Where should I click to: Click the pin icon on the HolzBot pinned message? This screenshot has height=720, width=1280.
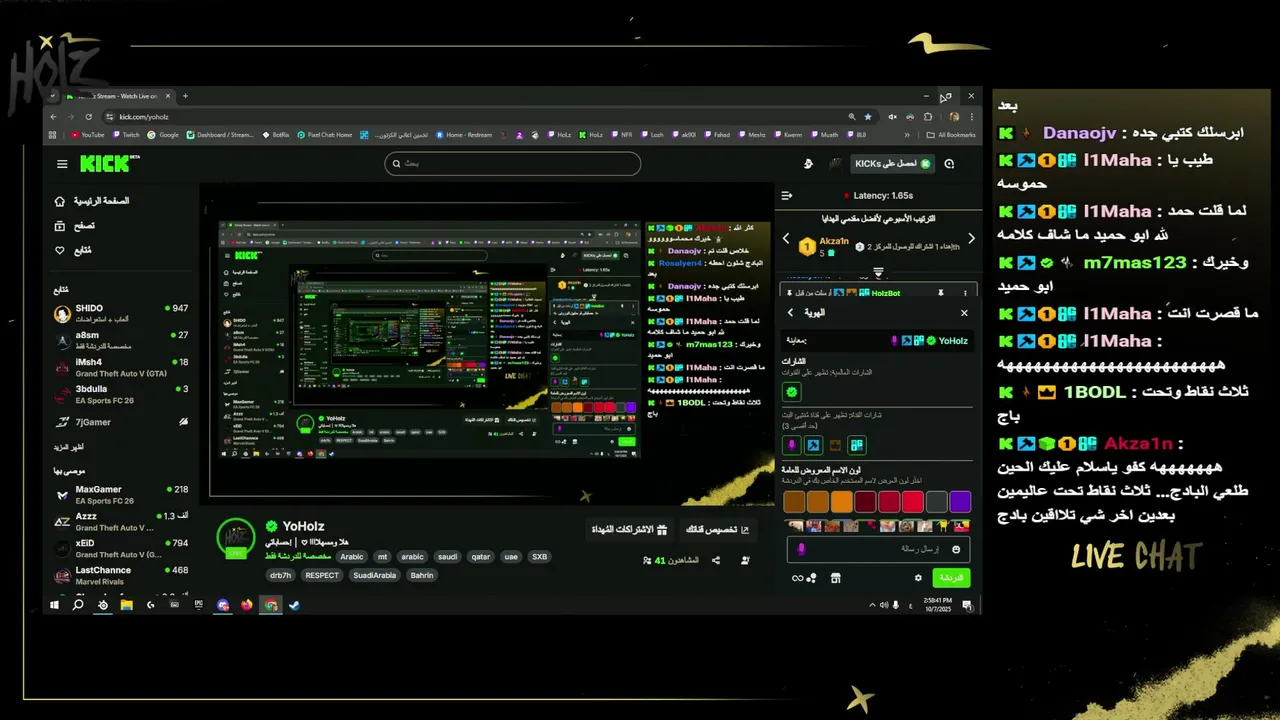pos(940,293)
